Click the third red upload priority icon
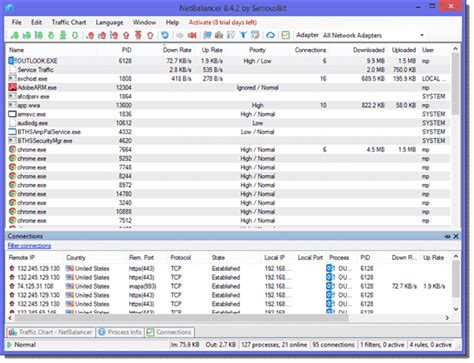This screenshot has height=363, width=474. pos(114,35)
